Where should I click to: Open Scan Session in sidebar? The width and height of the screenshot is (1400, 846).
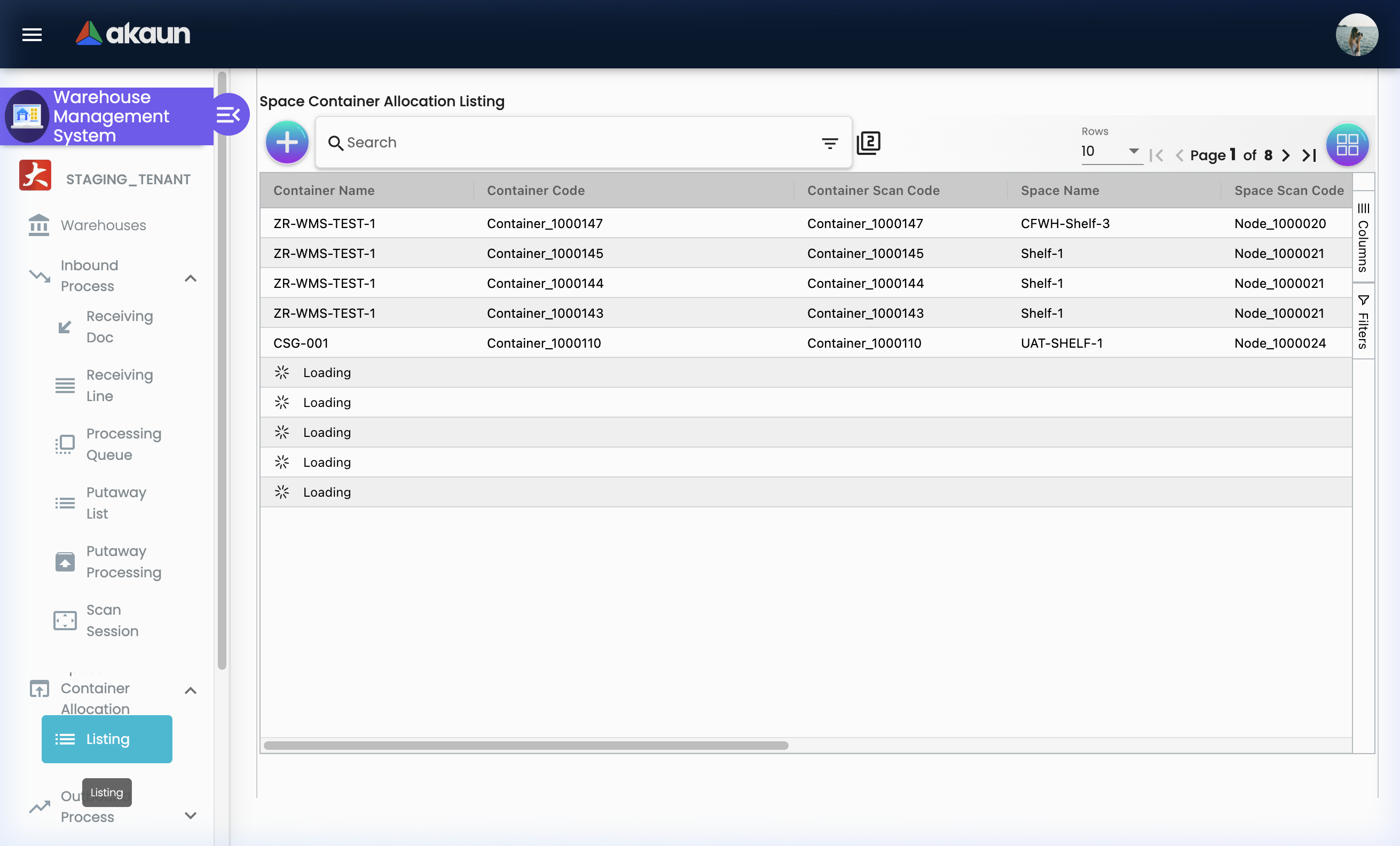click(x=112, y=620)
